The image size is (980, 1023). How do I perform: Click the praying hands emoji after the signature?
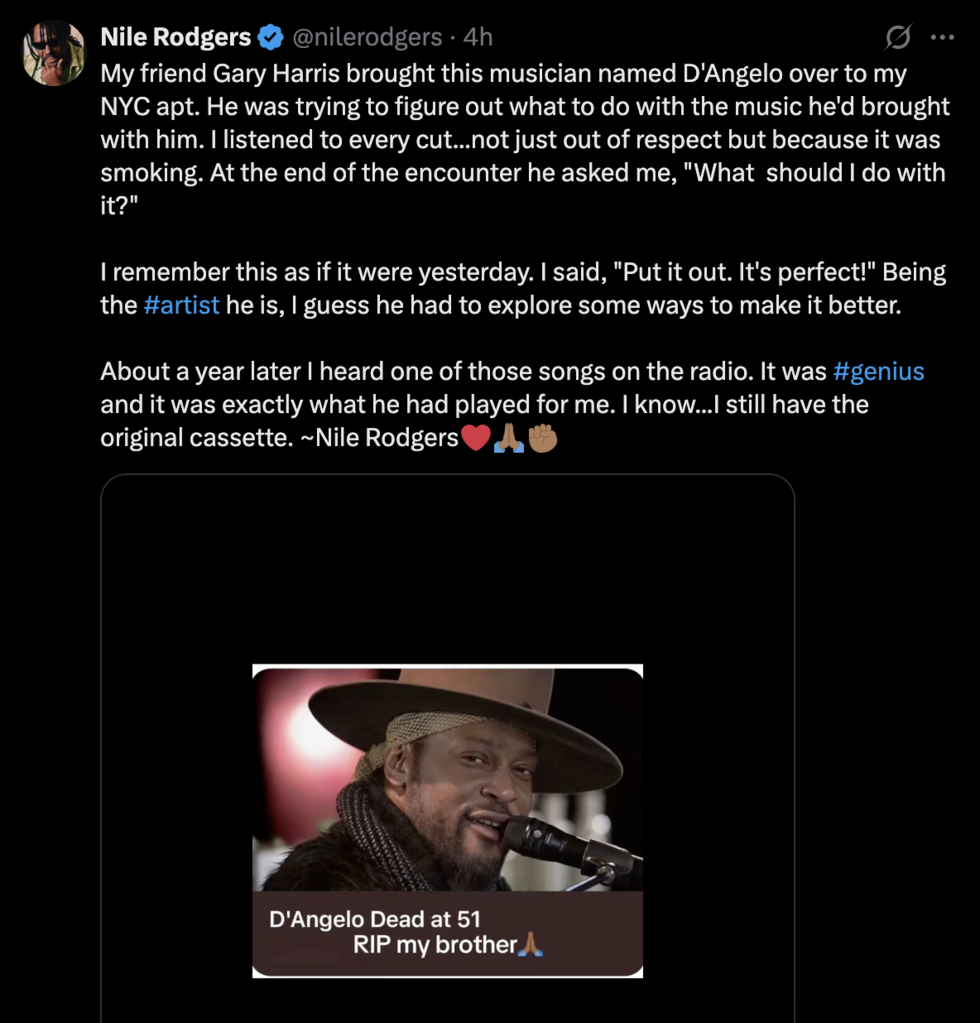[509, 438]
